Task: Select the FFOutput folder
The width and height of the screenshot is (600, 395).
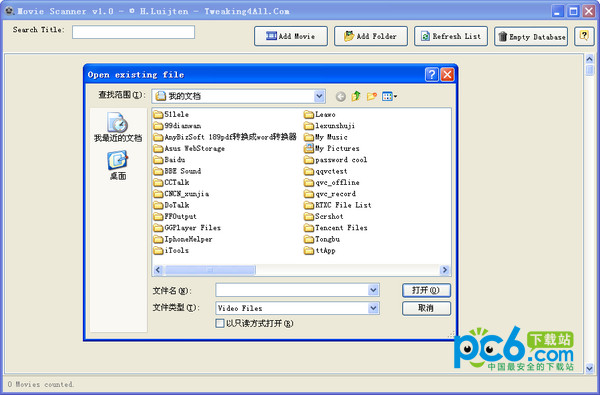Action: pos(175,216)
